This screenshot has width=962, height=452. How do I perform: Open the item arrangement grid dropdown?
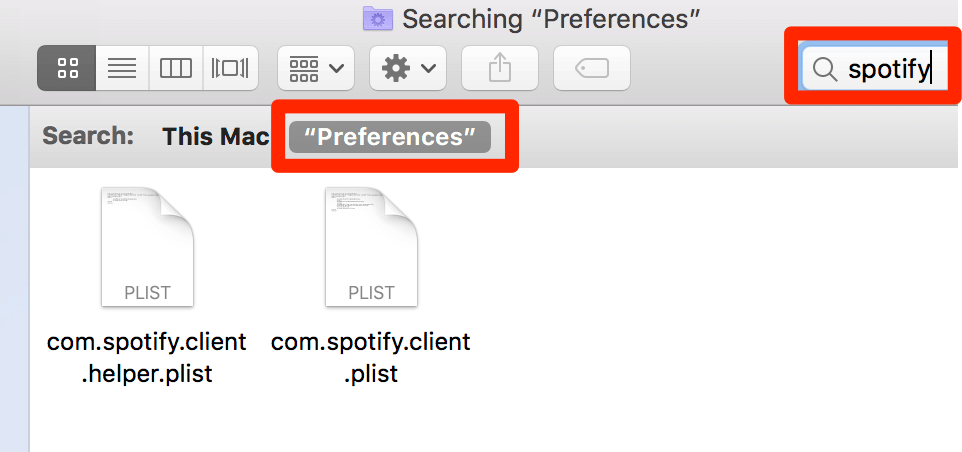pos(316,68)
